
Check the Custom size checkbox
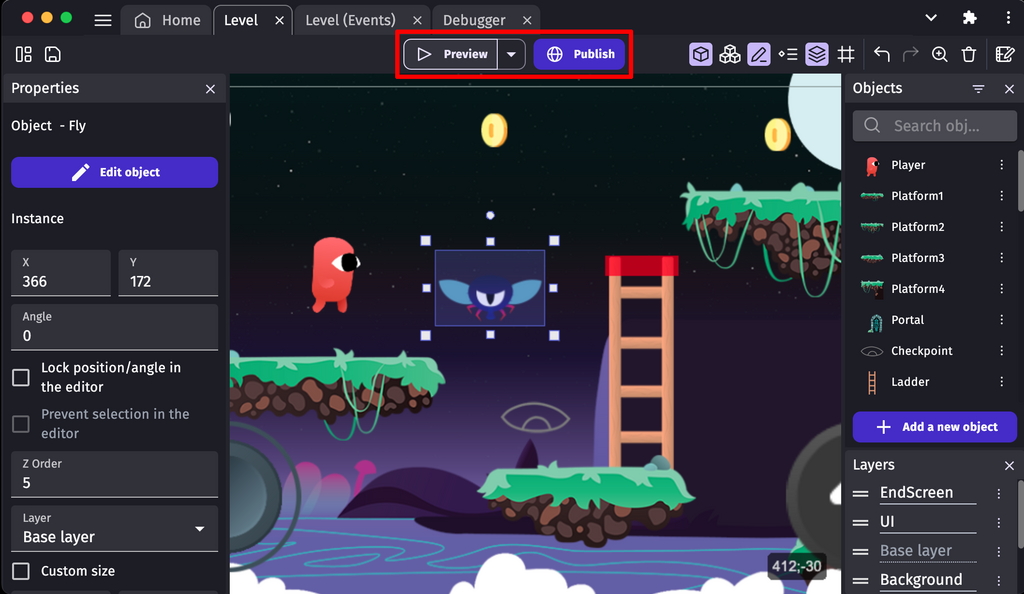click(x=21, y=571)
